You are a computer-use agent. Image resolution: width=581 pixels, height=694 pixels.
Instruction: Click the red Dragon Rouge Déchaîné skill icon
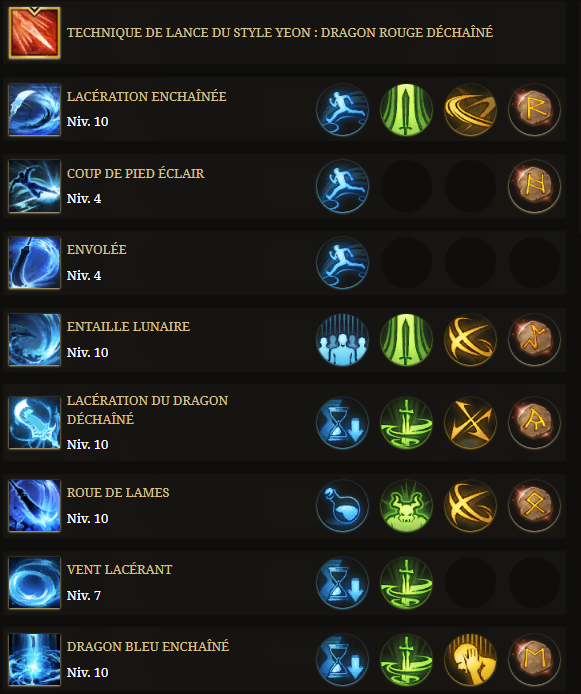point(35,33)
